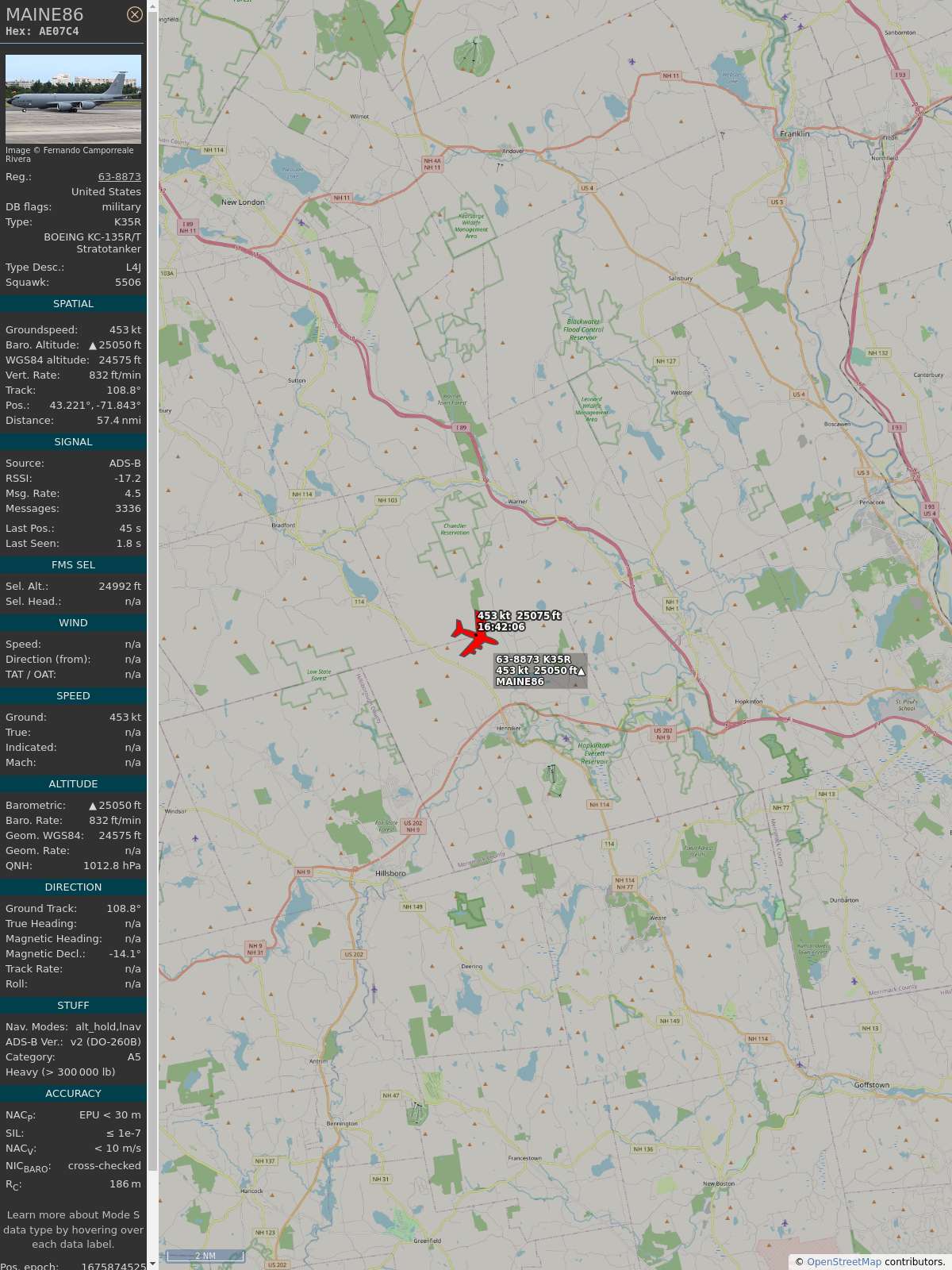
Task: Open the 63-8873 registration link
Action: point(120,177)
